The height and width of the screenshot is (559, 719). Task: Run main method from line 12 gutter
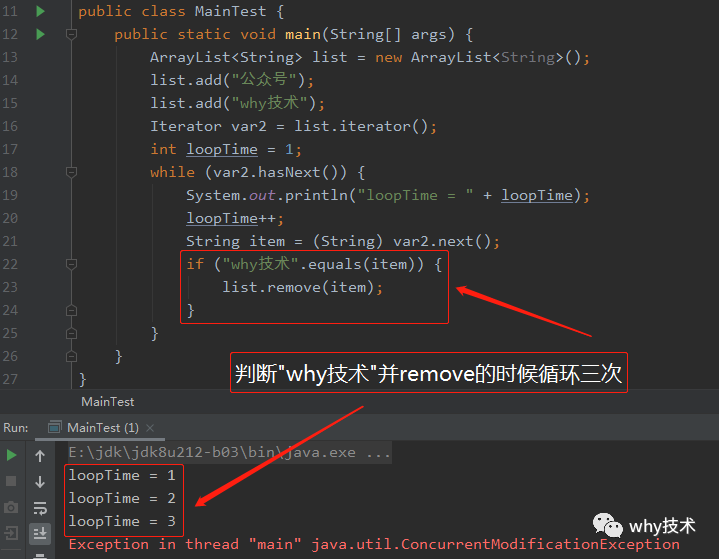40,34
